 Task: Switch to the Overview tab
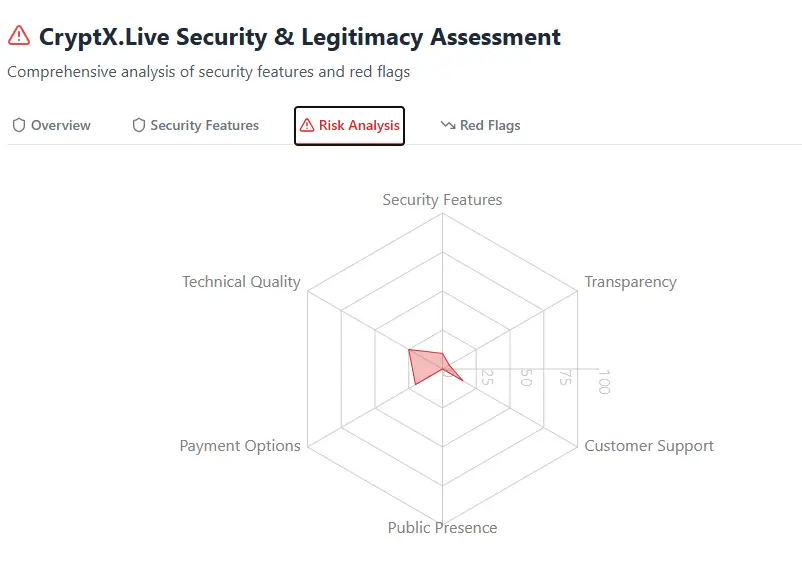tap(60, 126)
